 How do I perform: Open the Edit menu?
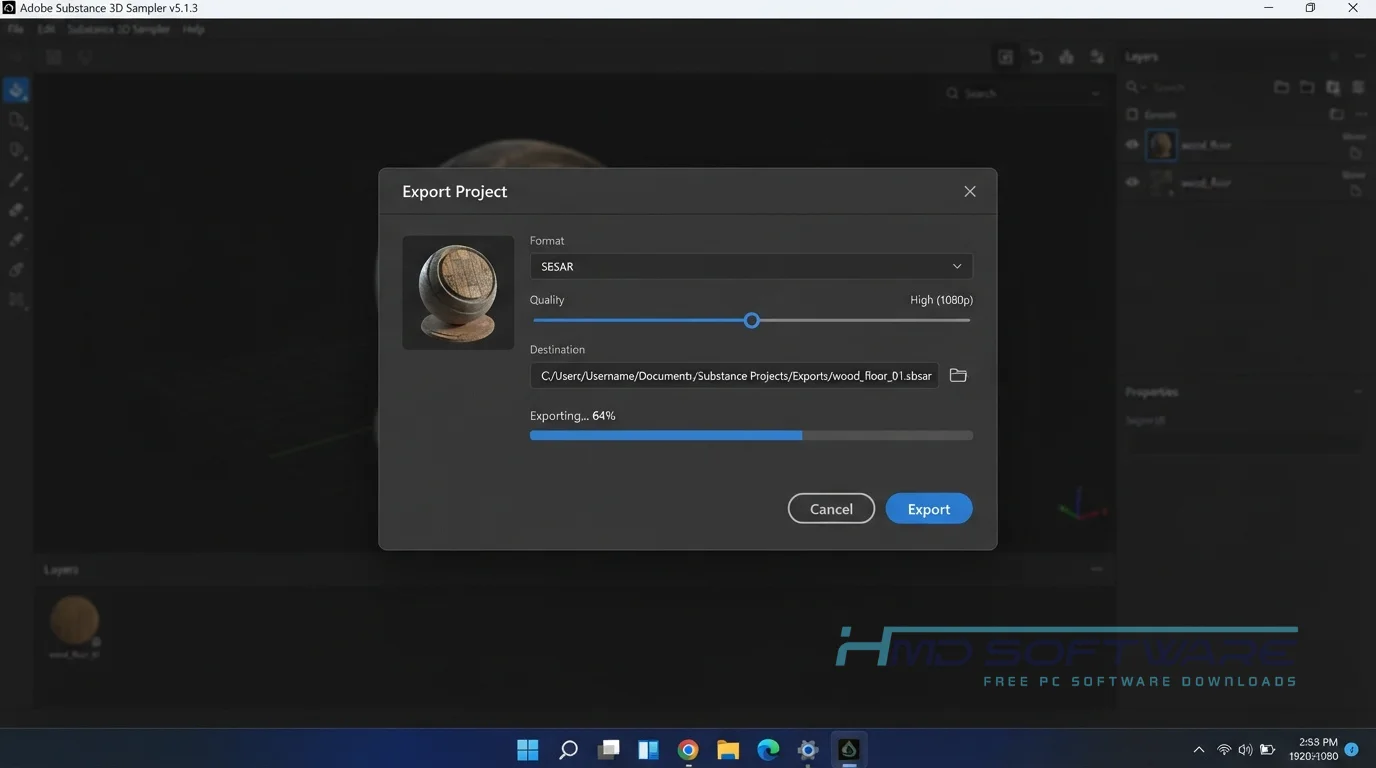(46, 29)
